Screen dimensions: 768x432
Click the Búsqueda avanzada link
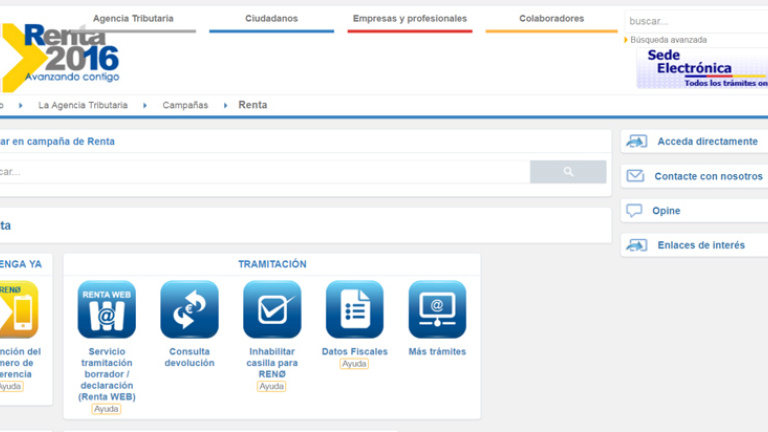[x=668, y=40]
